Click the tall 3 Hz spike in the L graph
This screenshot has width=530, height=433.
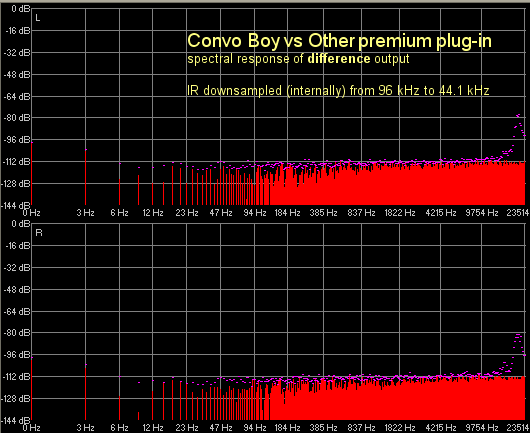coord(86,177)
